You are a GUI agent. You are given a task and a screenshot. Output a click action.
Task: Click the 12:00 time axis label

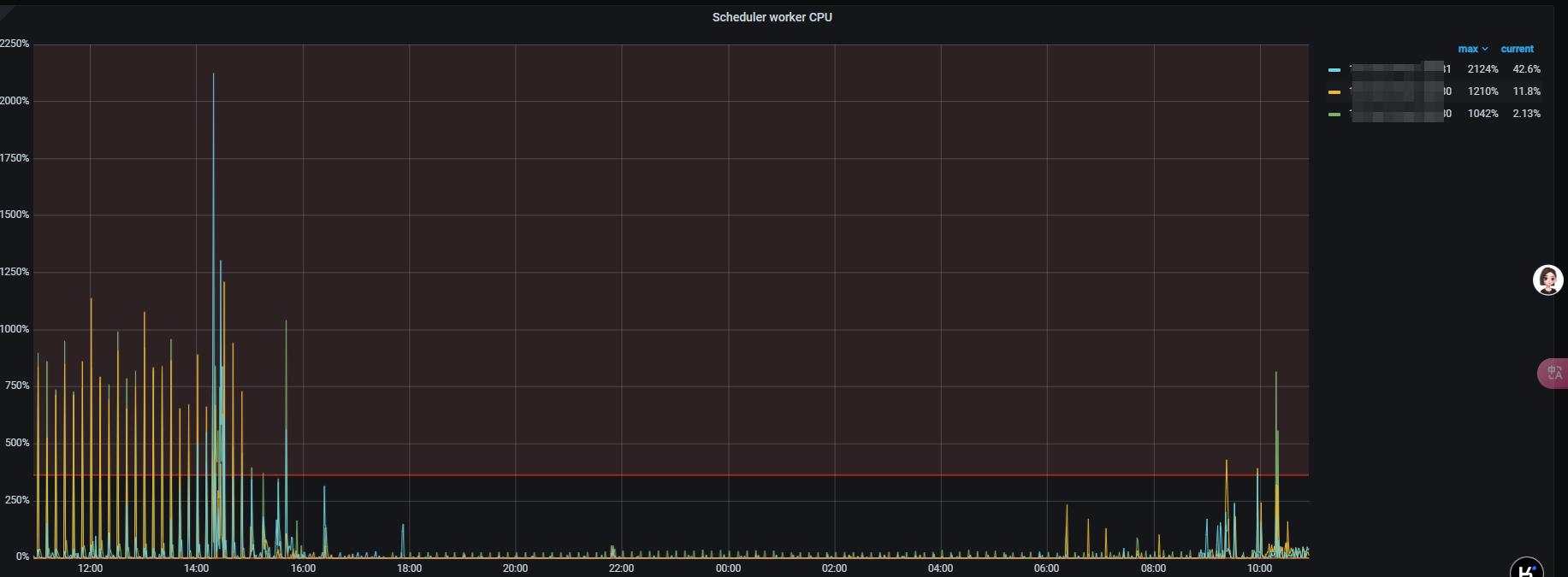(x=90, y=568)
